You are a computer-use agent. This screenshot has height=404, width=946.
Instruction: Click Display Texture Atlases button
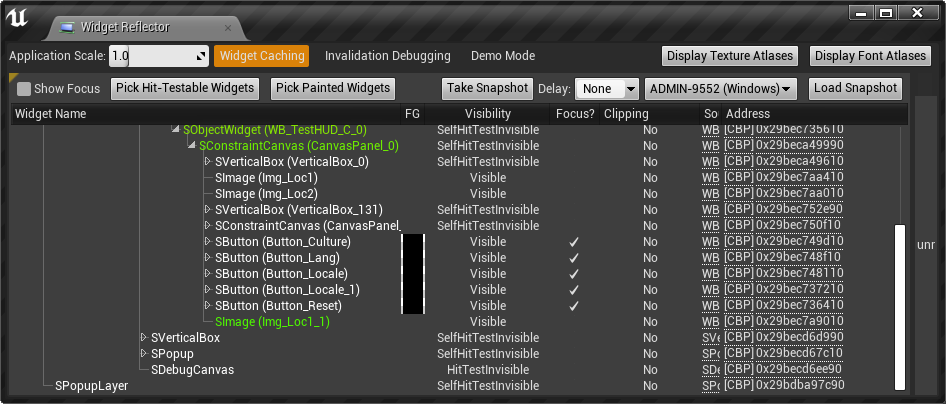pyautogui.click(x=730, y=56)
